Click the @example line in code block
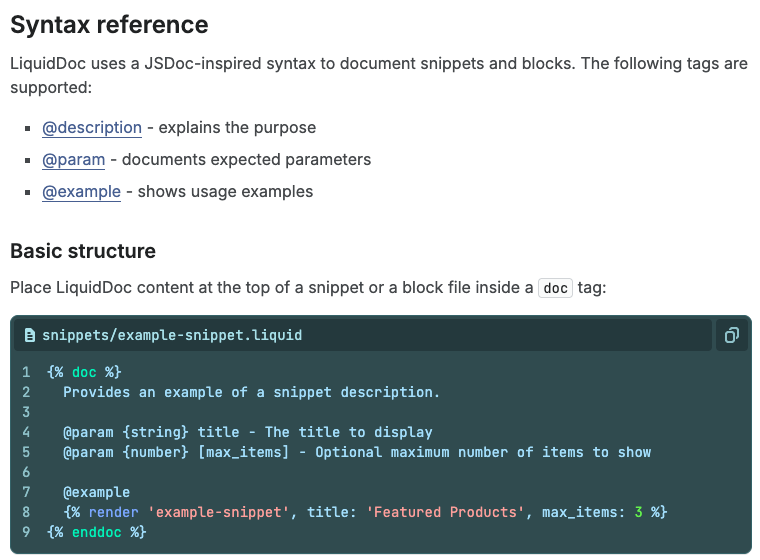Viewport: 760px width, 560px height. [x=96, y=492]
